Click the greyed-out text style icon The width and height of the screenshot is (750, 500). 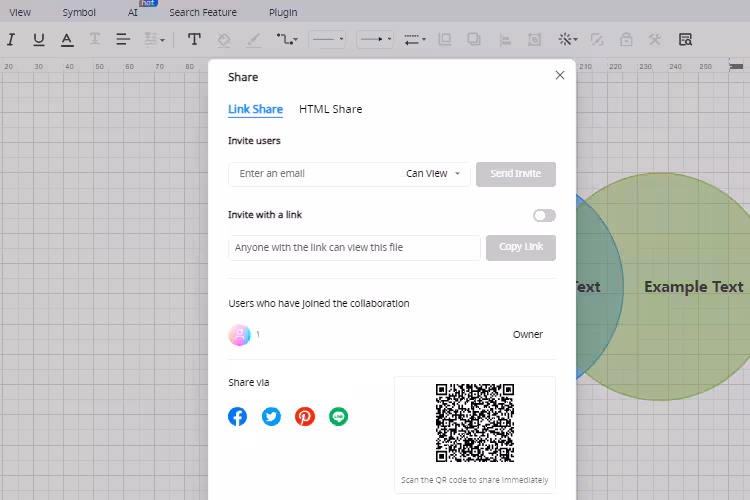pyautogui.click(x=95, y=39)
